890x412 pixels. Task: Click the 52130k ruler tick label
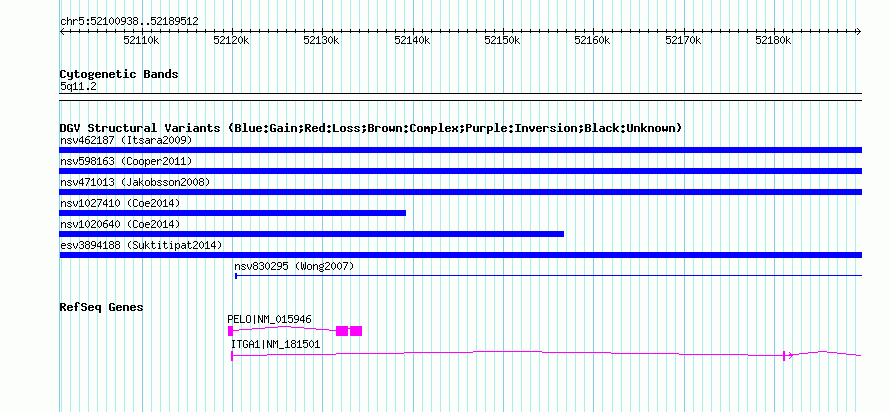[x=322, y=40]
